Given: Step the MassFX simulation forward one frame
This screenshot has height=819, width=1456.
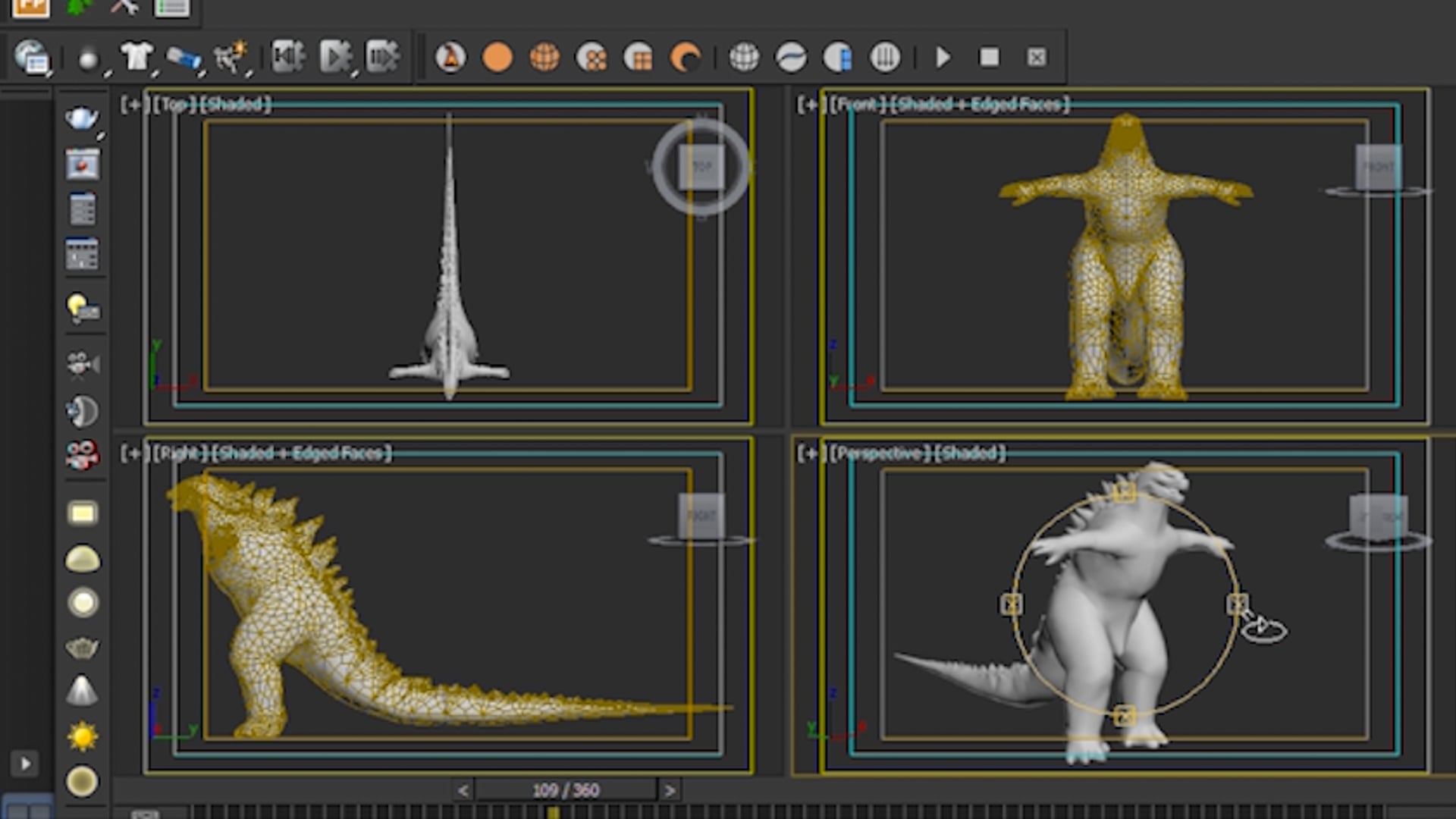Looking at the screenshot, I should (383, 55).
